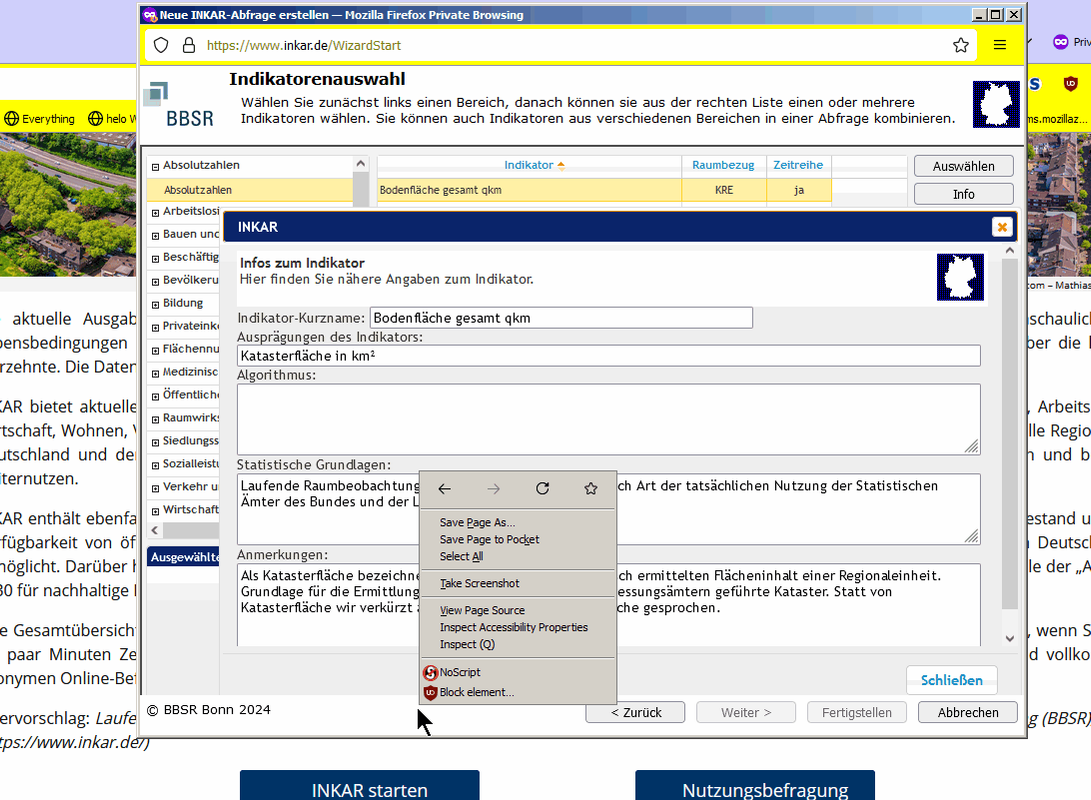Image resolution: width=1091 pixels, height=800 pixels.
Task: Select the Bodenfläche gesamt qkm row
Action: click(529, 190)
